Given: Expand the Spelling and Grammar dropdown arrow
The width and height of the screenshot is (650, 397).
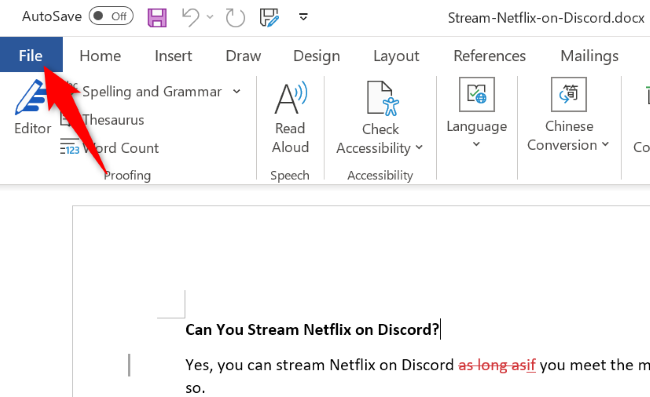Looking at the screenshot, I should tap(237, 91).
